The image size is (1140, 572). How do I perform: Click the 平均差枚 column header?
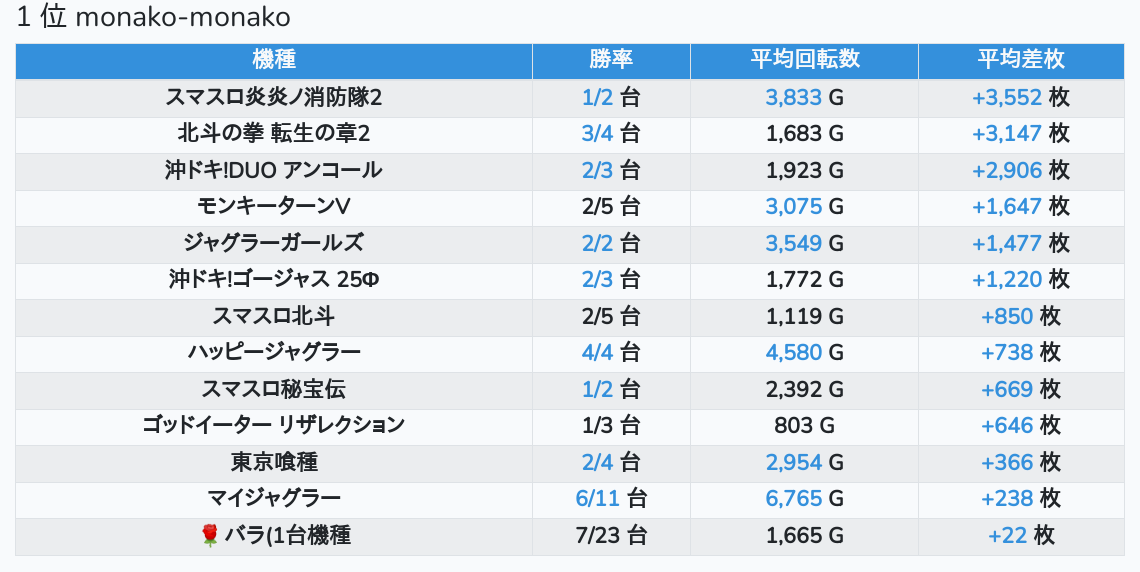(x=1020, y=60)
